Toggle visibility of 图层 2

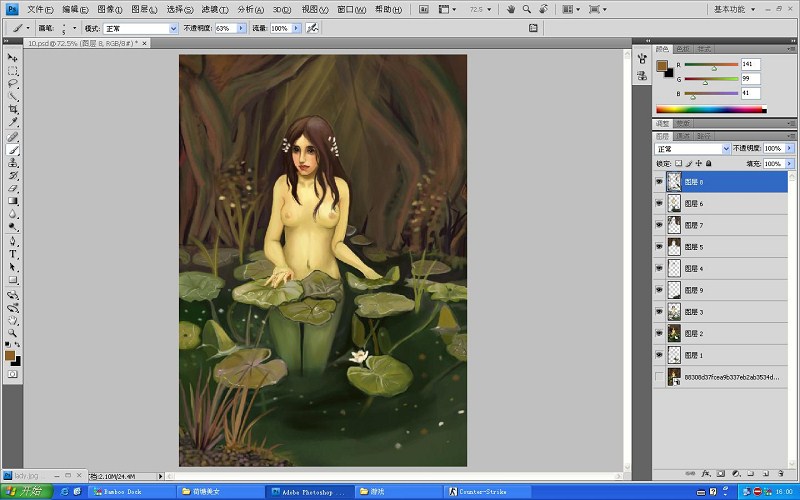point(658,333)
